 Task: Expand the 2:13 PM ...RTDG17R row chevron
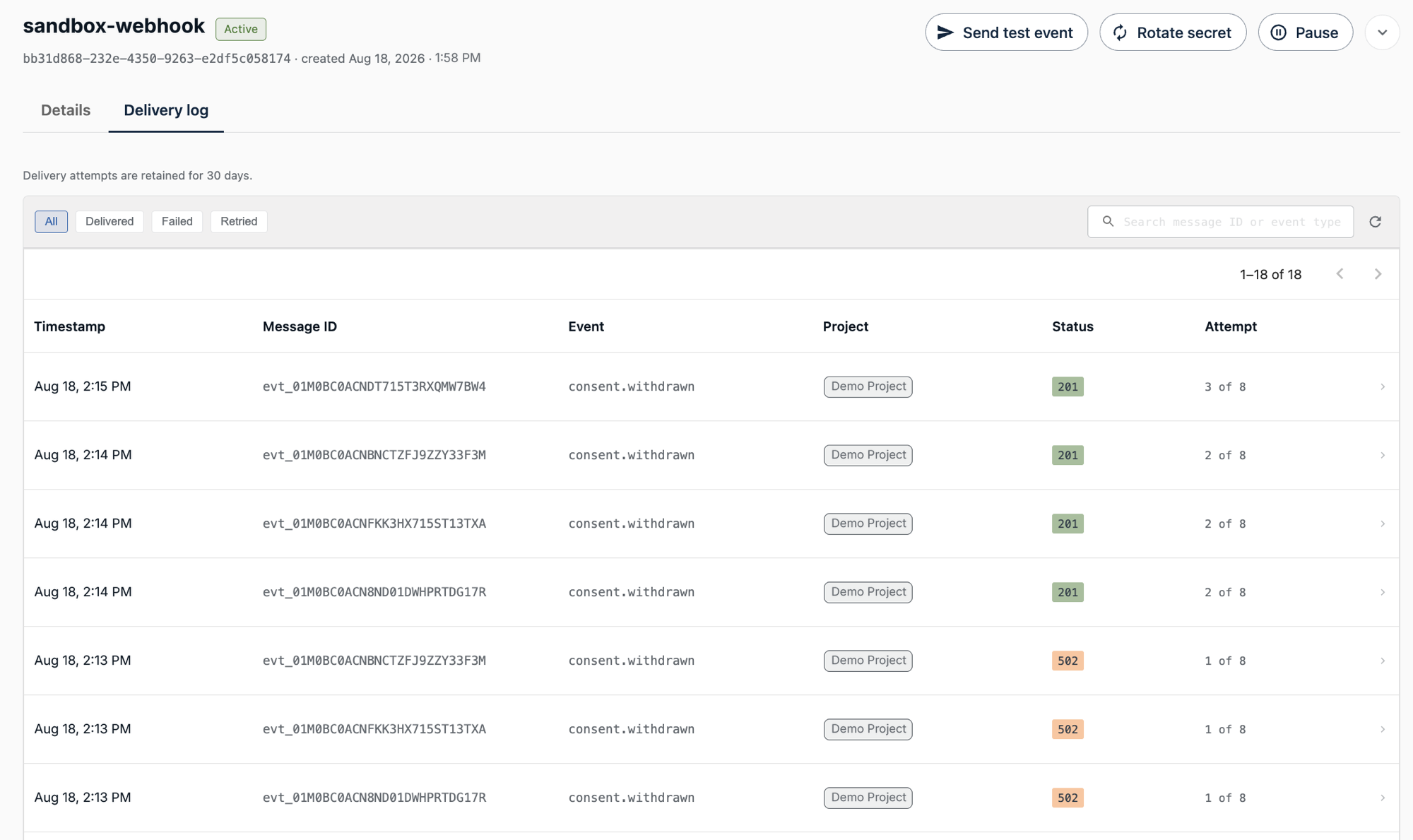pyautogui.click(x=1382, y=798)
